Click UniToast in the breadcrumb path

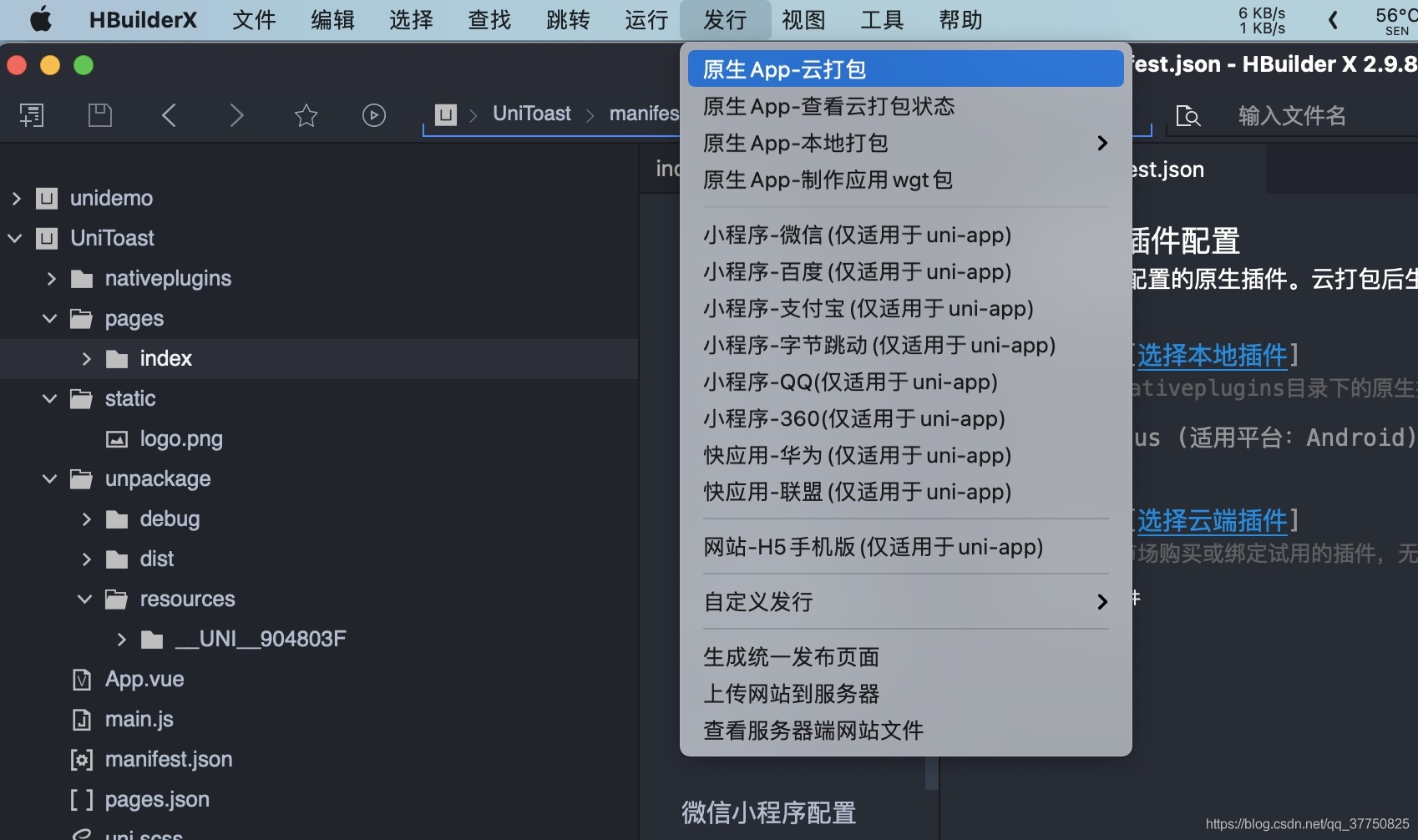pyautogui.click(x=532, y=114)
